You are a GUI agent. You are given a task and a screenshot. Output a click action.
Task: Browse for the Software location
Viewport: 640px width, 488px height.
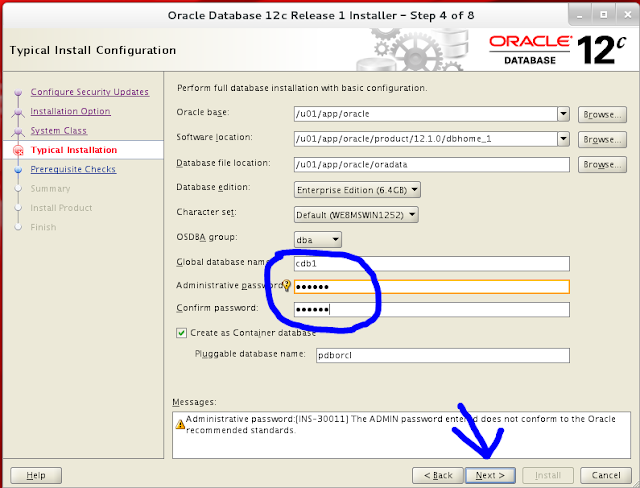(x=602, y=140)
